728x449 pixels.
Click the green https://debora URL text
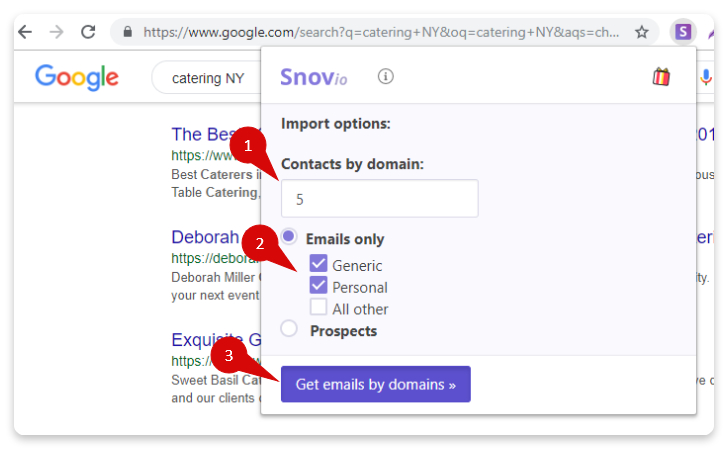point(216,258)
